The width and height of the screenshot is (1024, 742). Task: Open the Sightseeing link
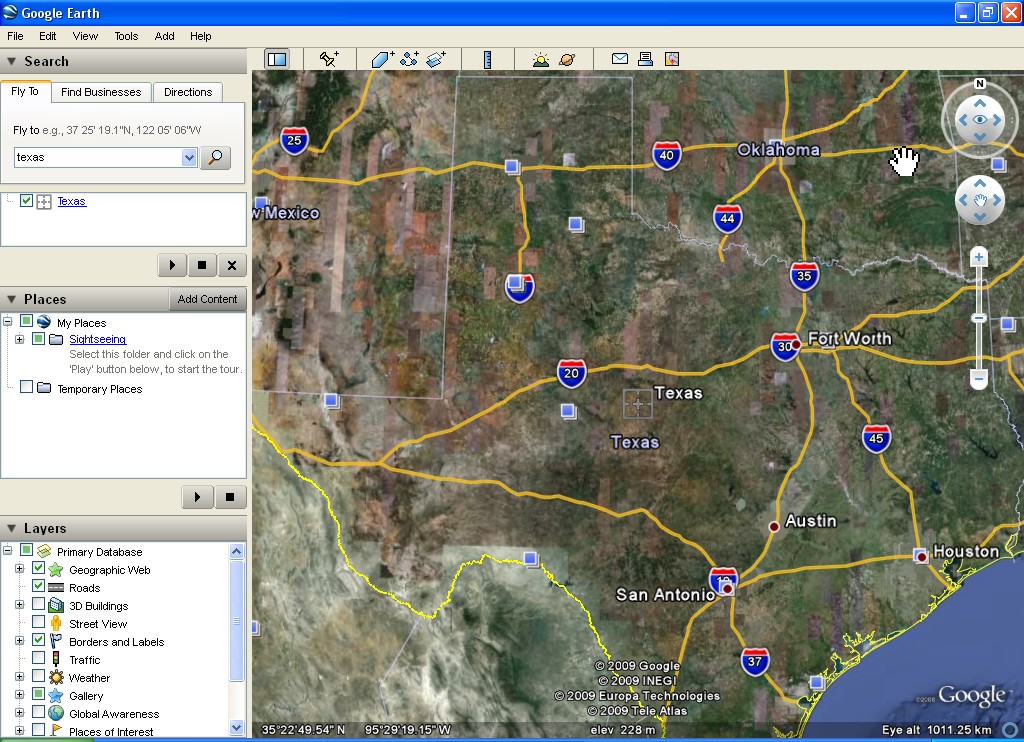tap(97, 339)
